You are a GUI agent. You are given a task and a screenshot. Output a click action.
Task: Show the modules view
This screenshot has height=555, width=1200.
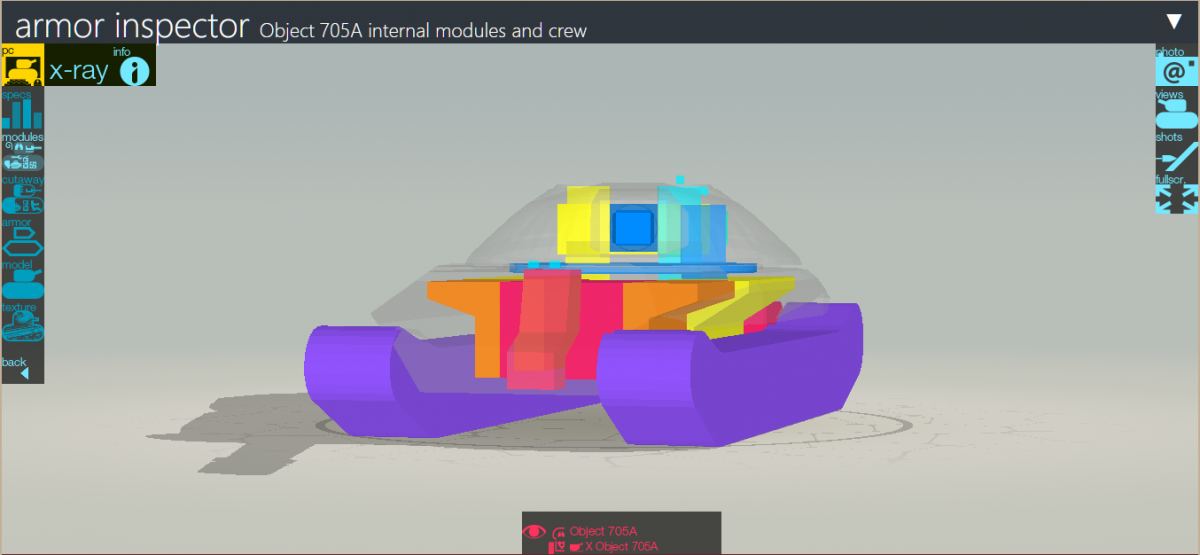pyautogui.click(x=22, y=151)
